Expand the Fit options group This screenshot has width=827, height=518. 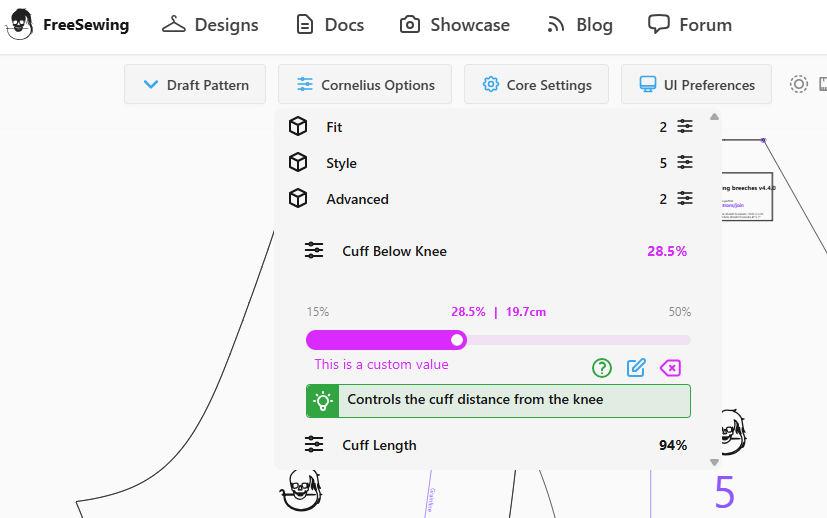334,127
